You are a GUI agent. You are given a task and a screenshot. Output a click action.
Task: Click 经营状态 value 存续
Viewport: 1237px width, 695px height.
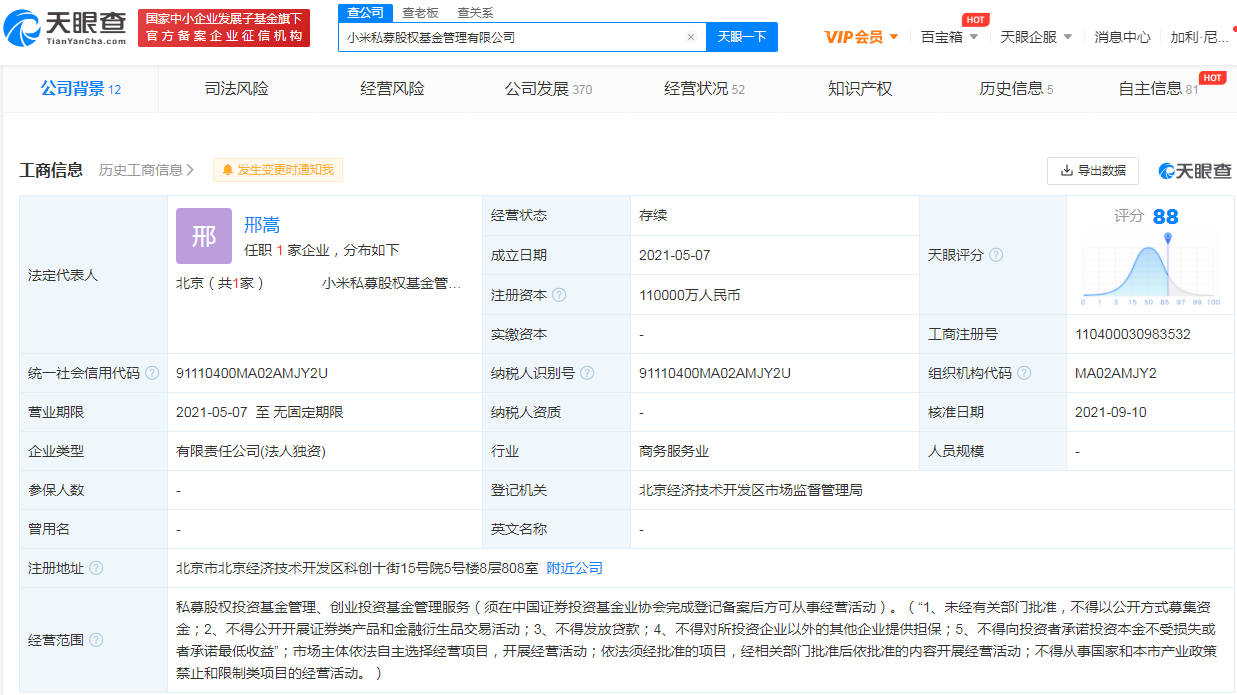(653, 215)
